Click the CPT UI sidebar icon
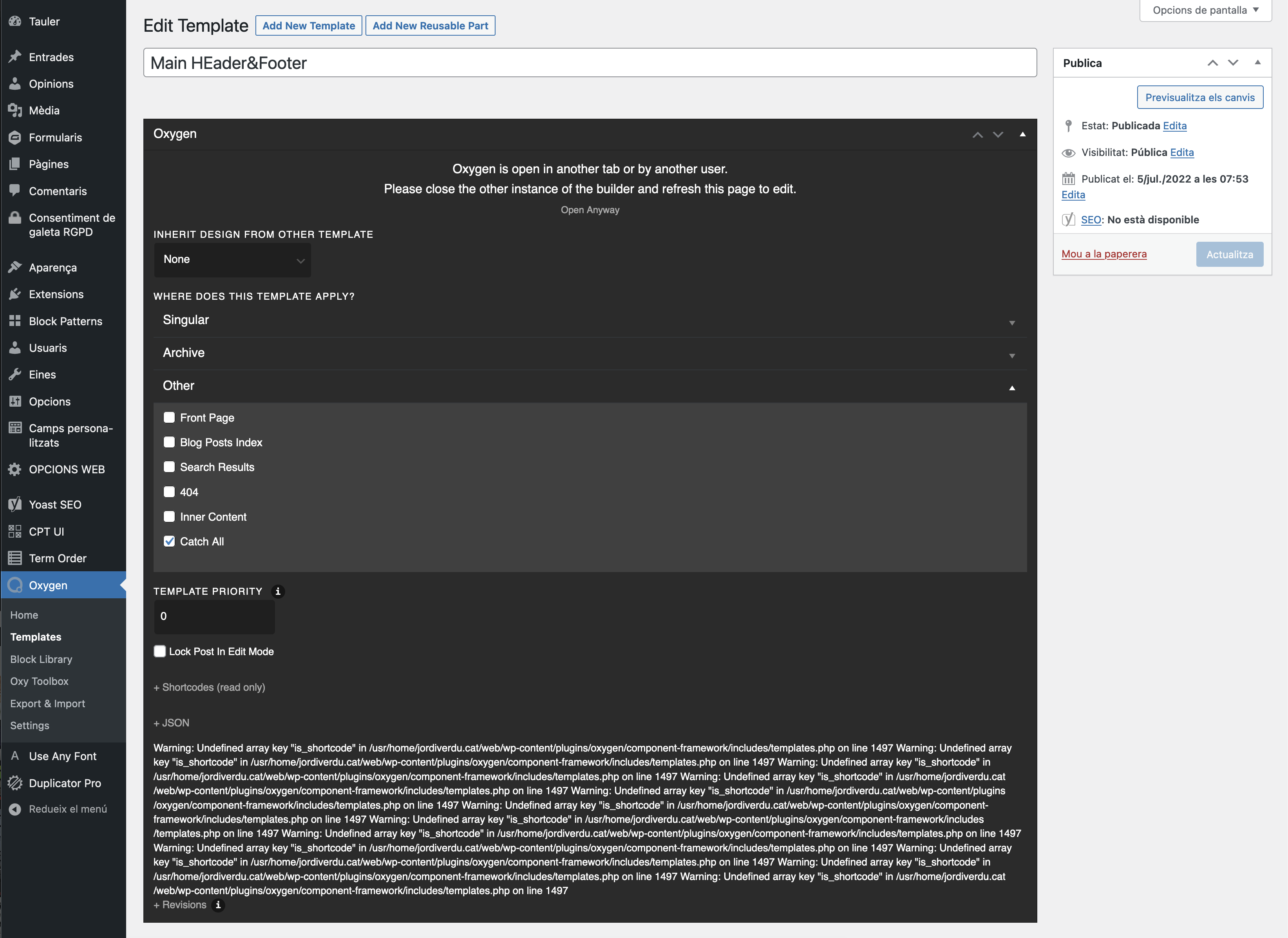 pyautogui.click(x=15, y=531)
